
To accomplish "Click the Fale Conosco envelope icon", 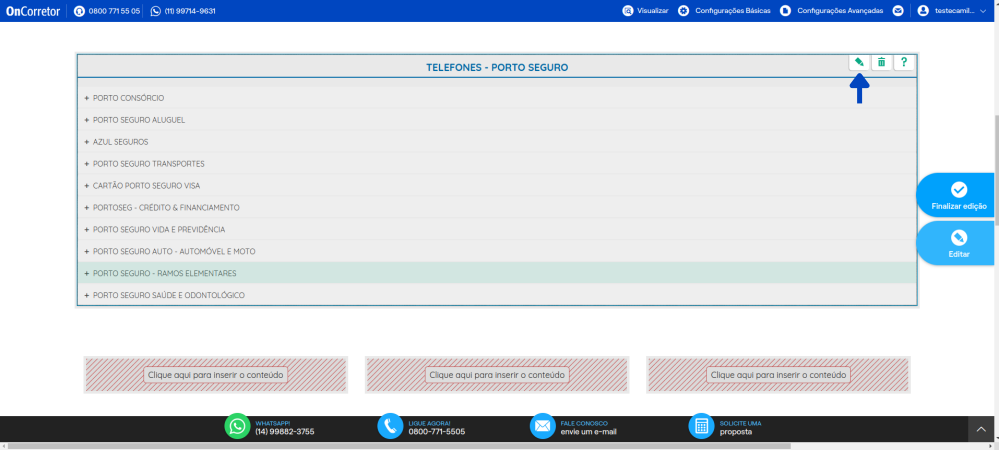I will tap(543, 426).
